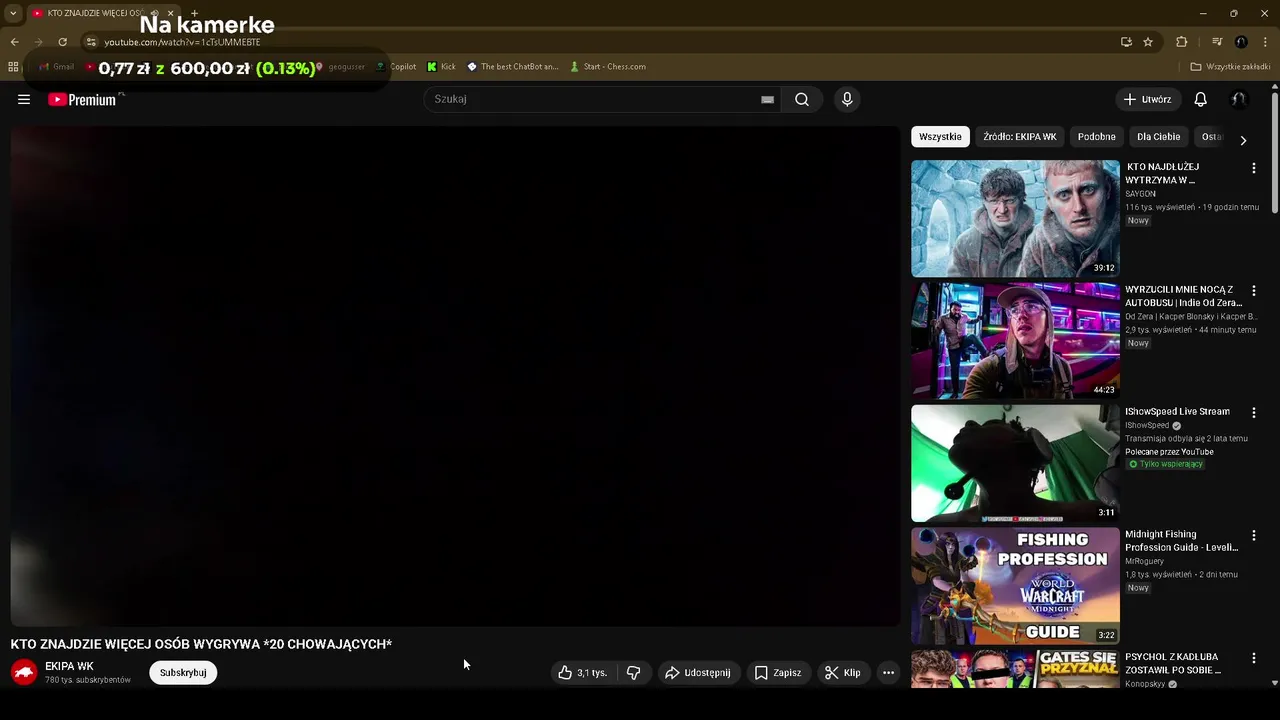Open the EKIPA WK channel avatar

pyautogui.click(x=24, y=673)
